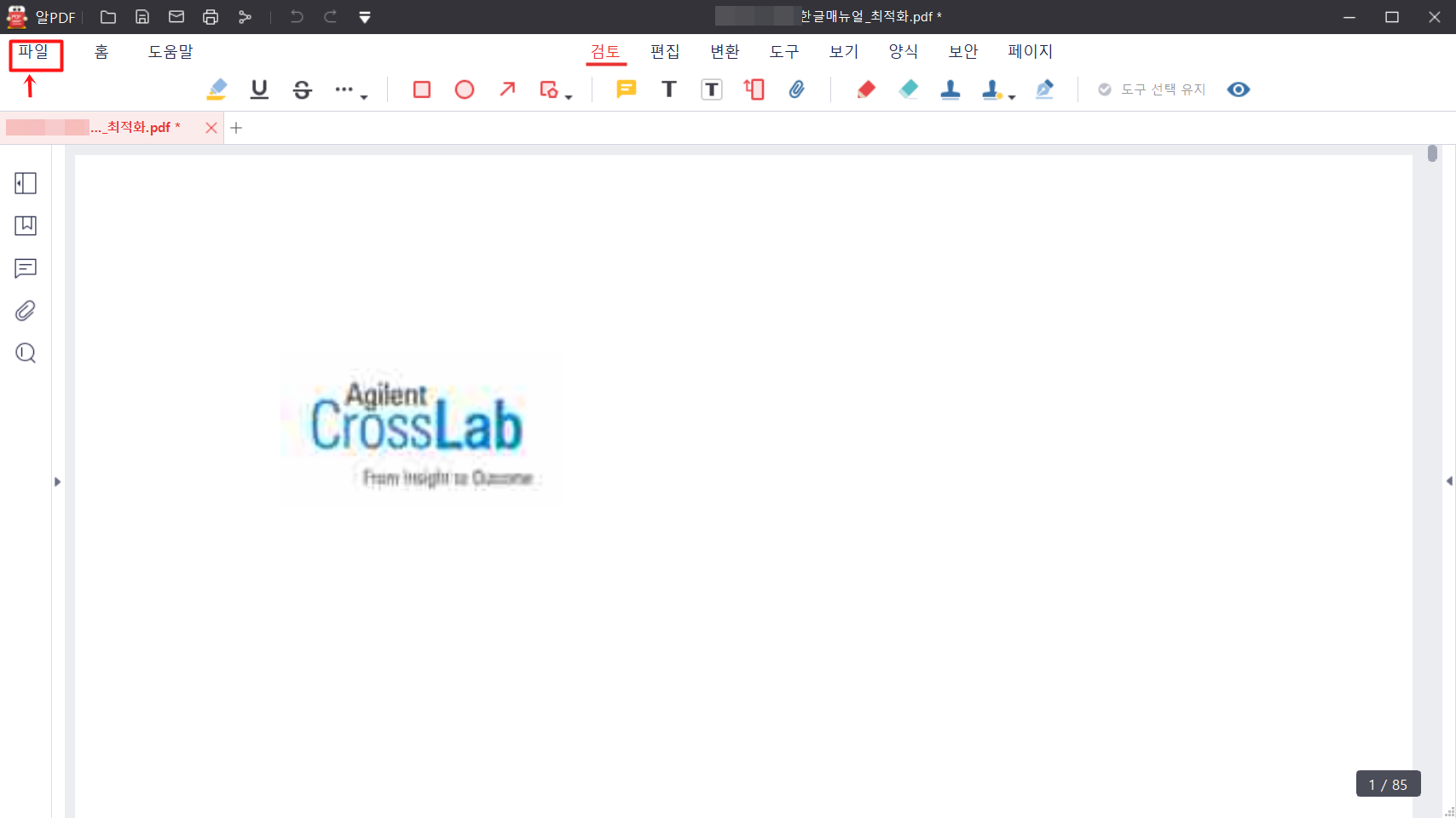Select the arrow drawing tool
This screenshot has width=1456, height=818.
point(507,89)
